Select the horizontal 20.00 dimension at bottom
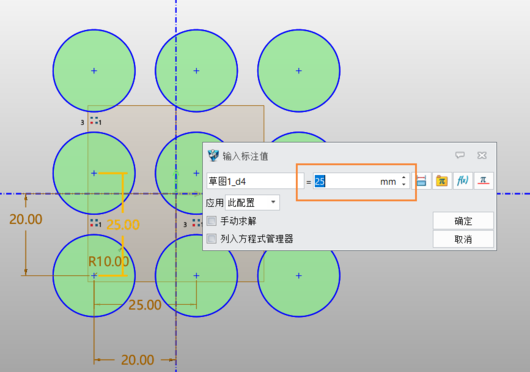This screenshot has width=530, height=372. click(138, 360)
